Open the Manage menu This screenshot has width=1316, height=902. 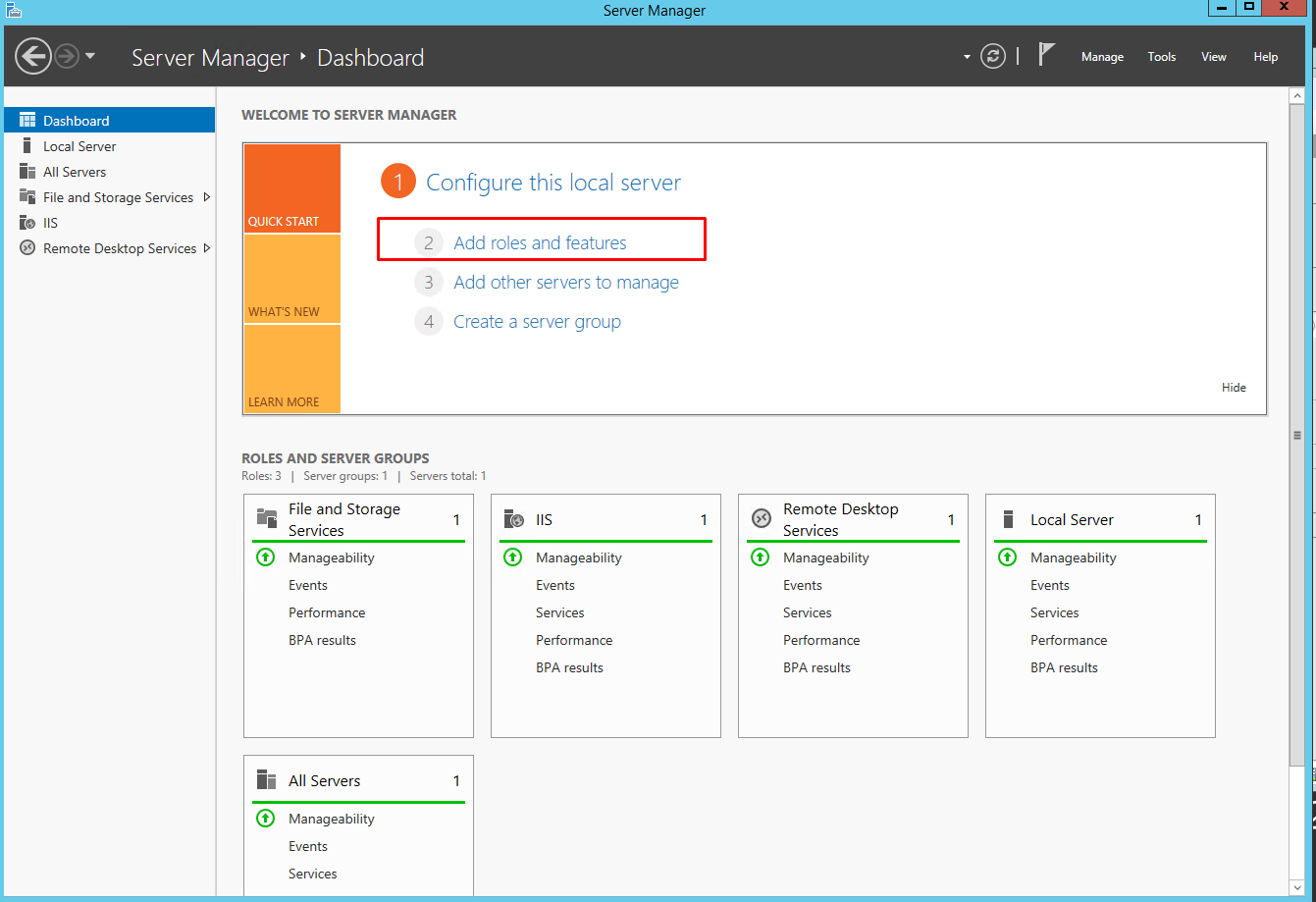(1102, 57)
